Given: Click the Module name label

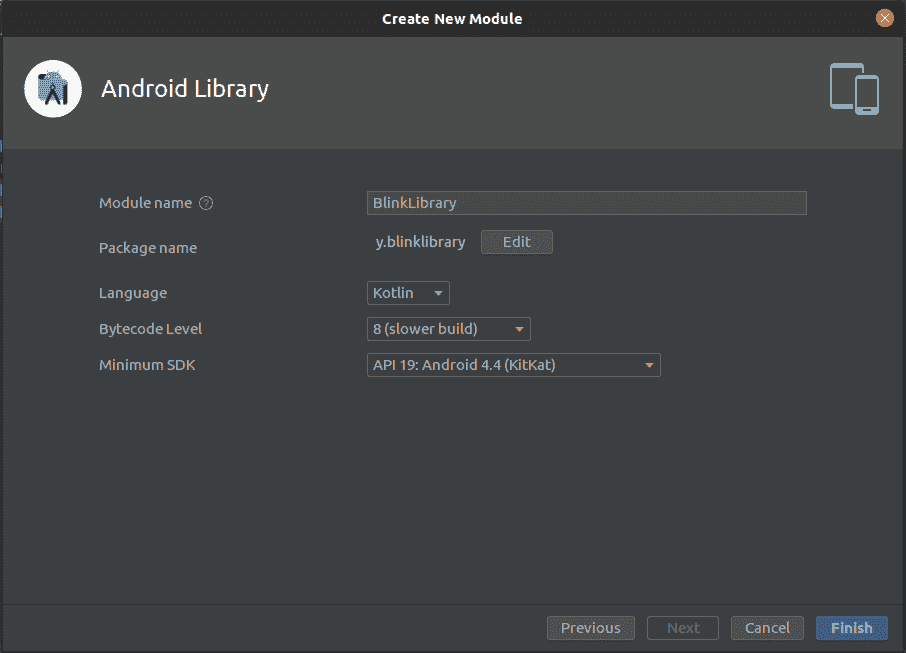Looking at the screenshot, I should (x=145, y=203).
